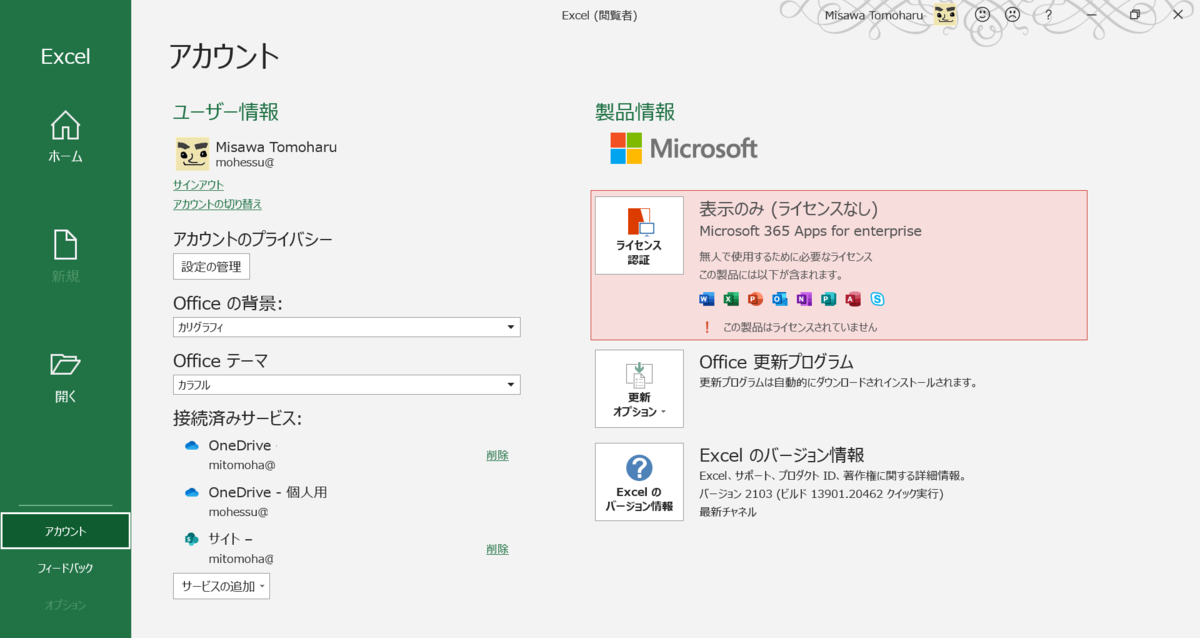Select the フィードバック menu item
The height and width of the screenshot is (638, 1200).
pos(65,568)
